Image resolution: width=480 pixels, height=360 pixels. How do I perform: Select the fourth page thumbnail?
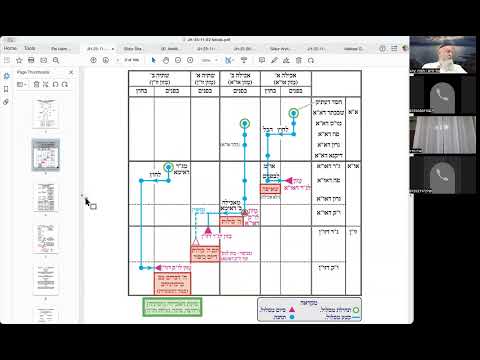[46, 238]
